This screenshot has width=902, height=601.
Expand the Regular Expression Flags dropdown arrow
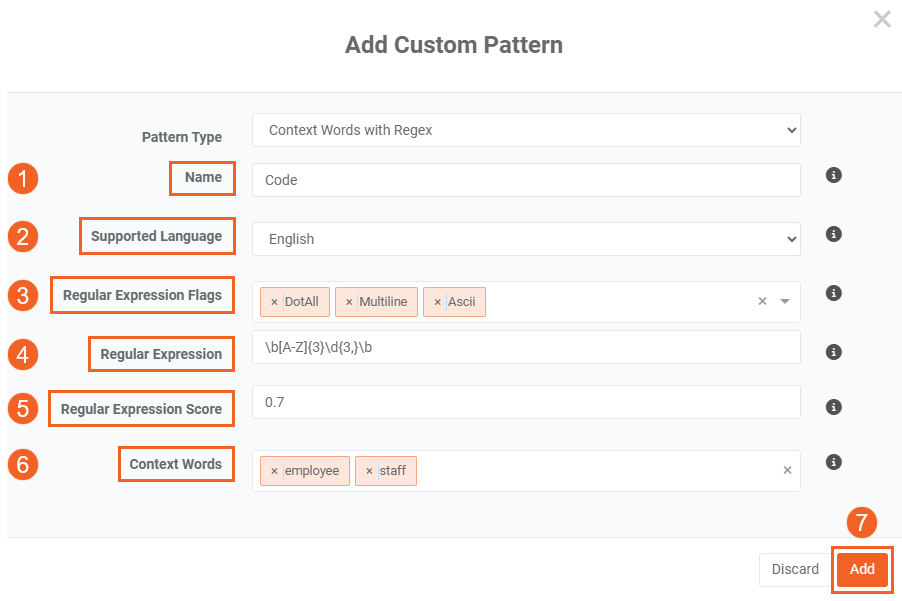(x=785, y=301)
